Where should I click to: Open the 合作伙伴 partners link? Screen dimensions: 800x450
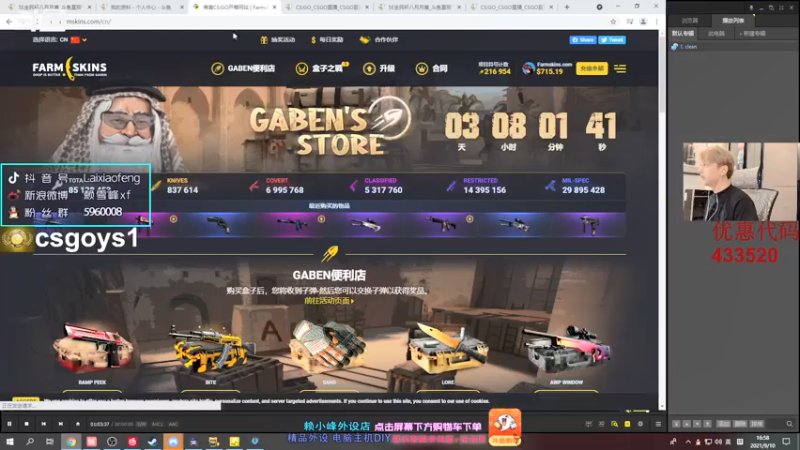click(379, 40)
